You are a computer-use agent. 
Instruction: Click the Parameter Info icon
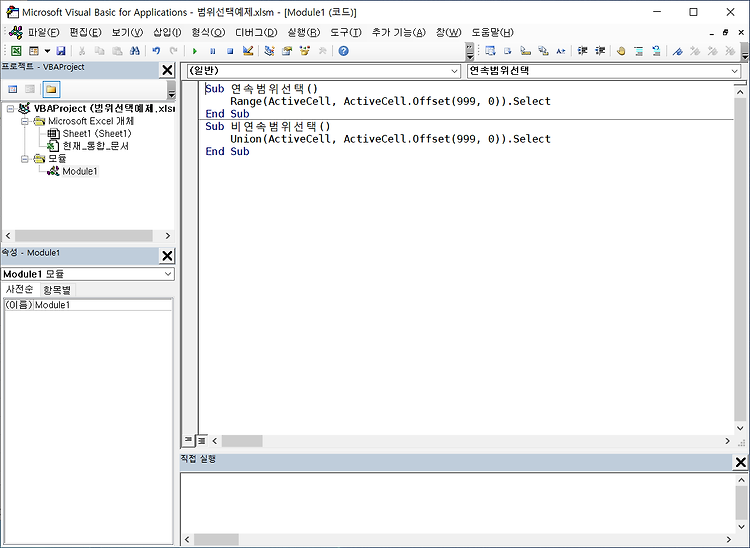543,51
